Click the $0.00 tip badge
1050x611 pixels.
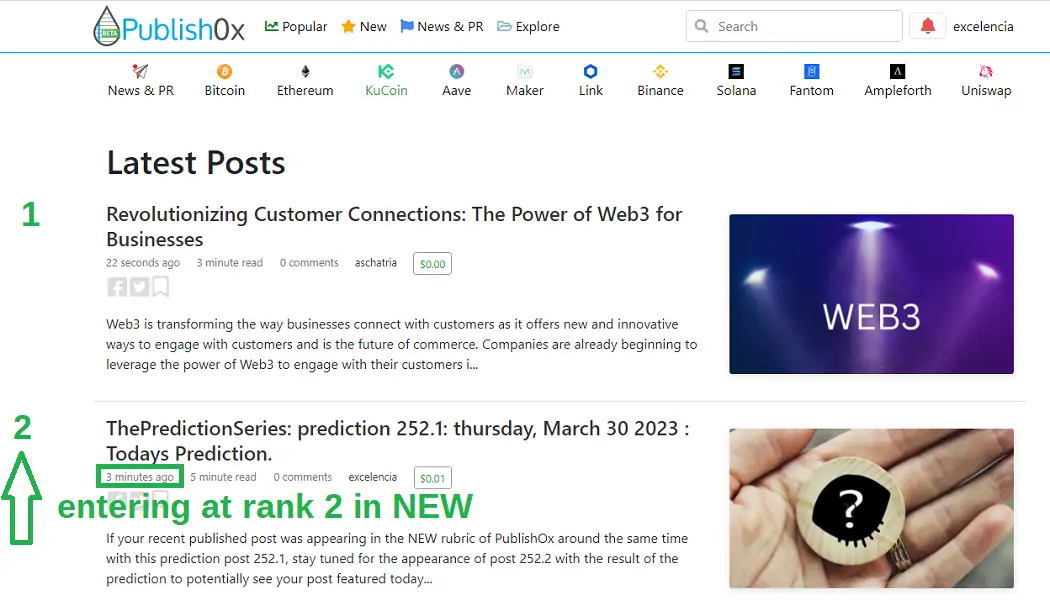(433, 264)
